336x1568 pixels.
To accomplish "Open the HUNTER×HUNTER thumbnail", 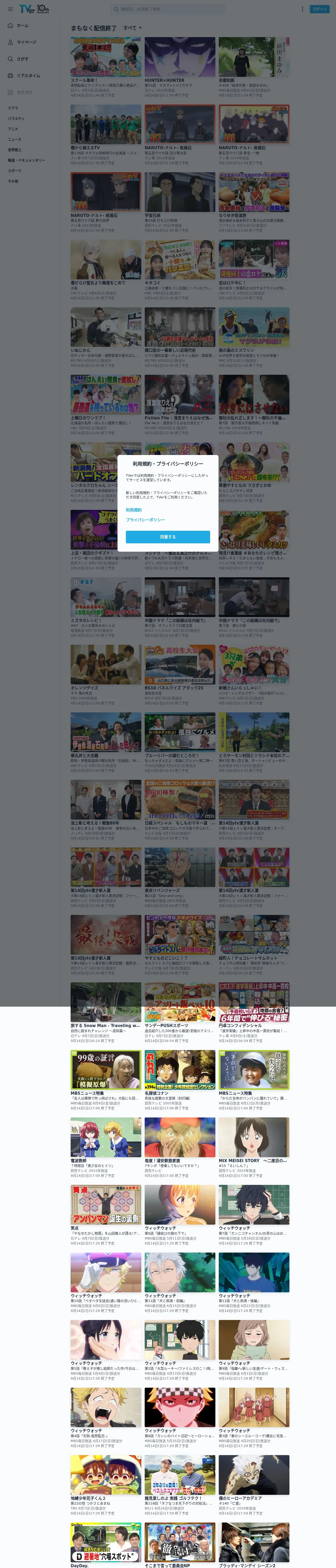I will pos(180,57).
